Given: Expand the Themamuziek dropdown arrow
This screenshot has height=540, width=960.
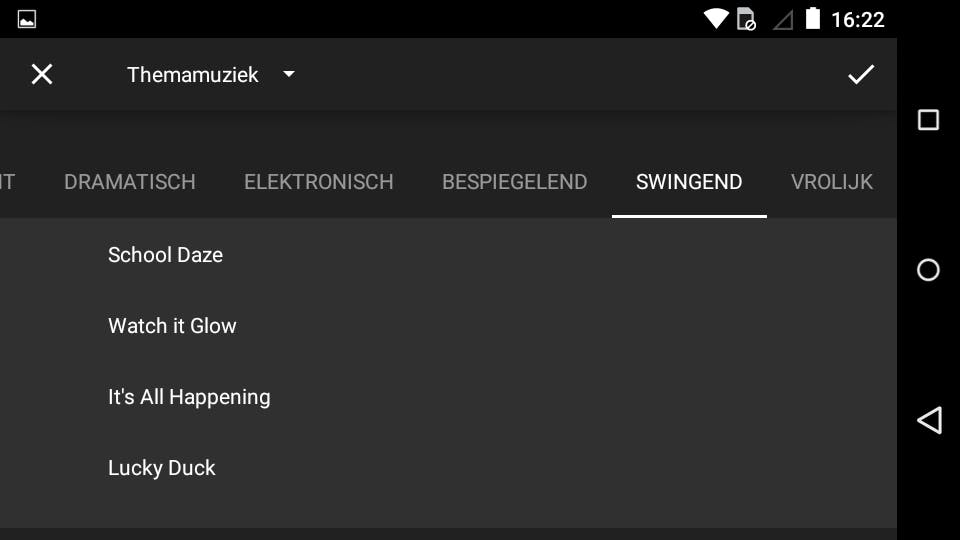Looking at the screenshot, I should pyautogui.click(x=289, y=74).
